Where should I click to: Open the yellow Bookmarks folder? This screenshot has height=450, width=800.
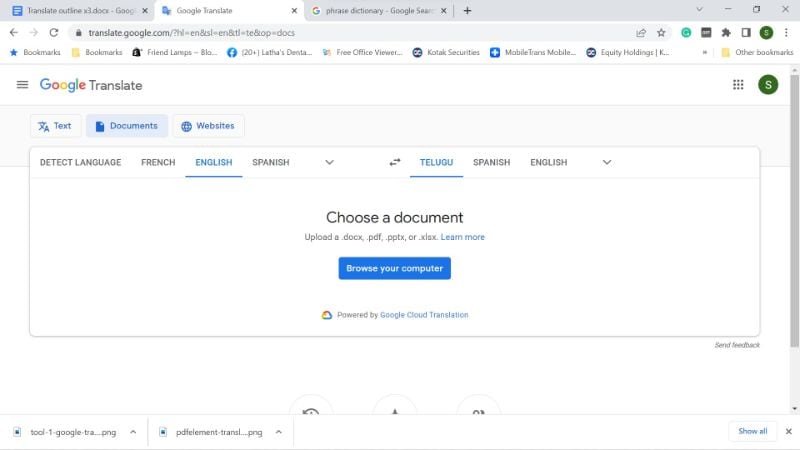point(97,53)
